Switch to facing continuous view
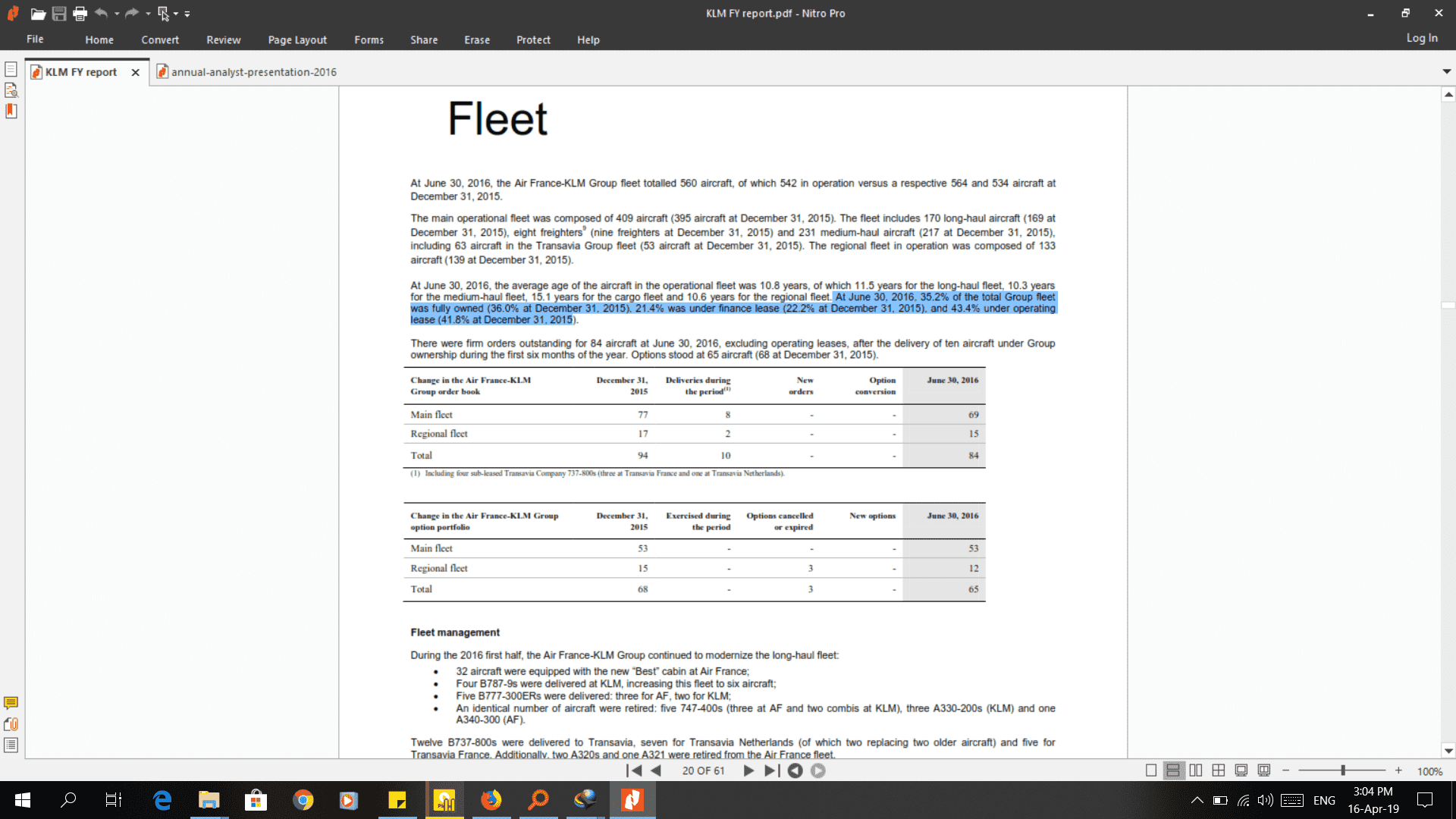Image resolution: width=1456 pixels, height=819 pixels. [x=1219, y=770]
